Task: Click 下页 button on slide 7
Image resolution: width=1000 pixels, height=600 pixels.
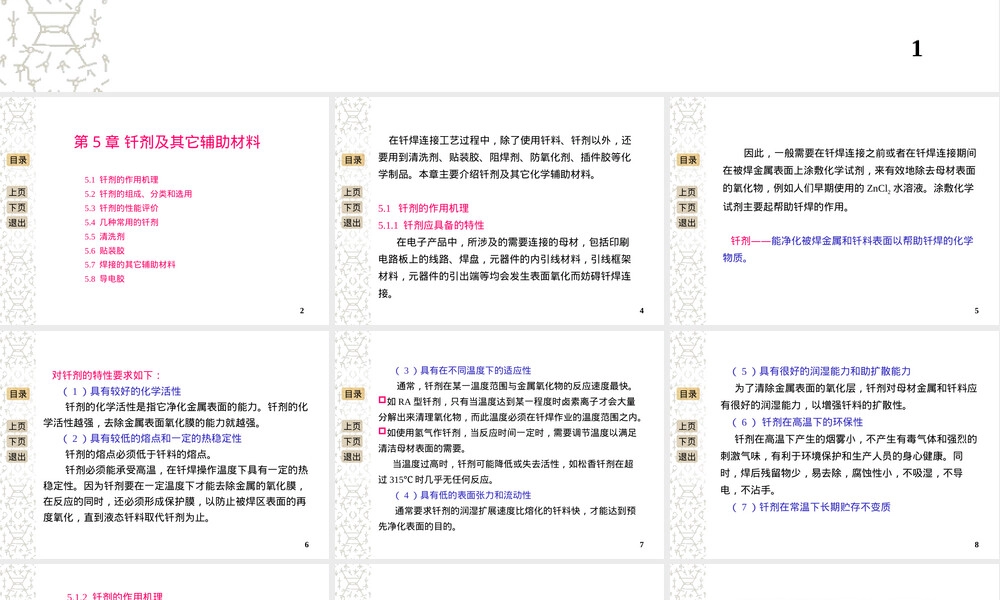Action: 352,441
